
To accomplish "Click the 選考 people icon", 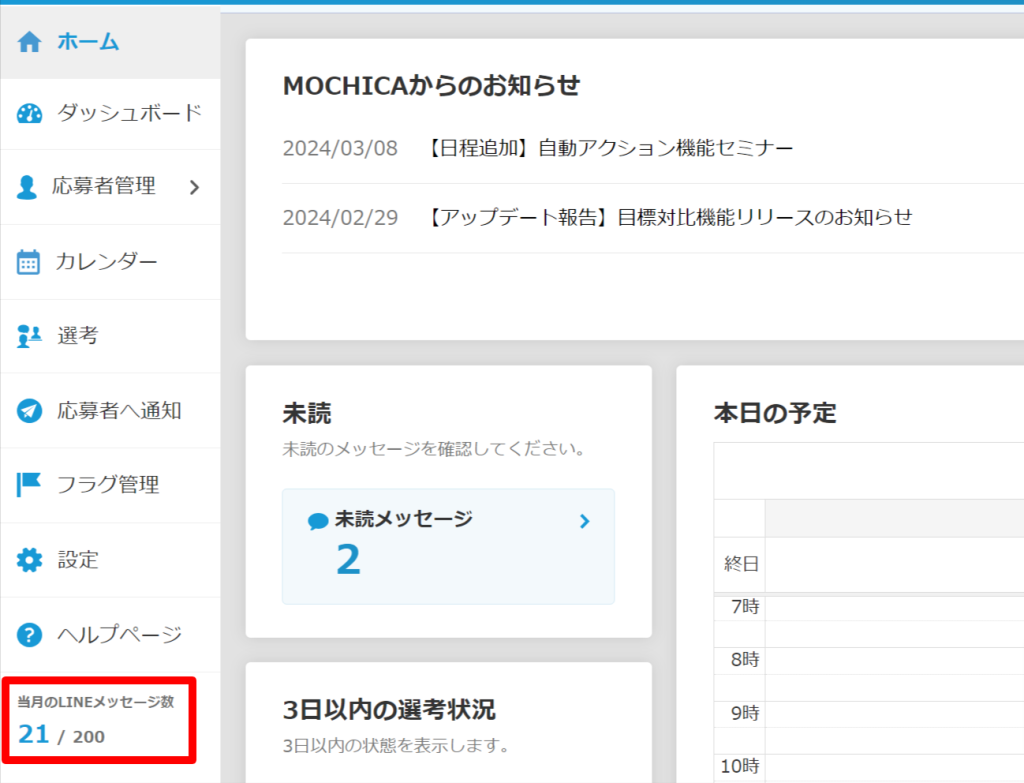I will pyautogui.click(x=29, y=336).
